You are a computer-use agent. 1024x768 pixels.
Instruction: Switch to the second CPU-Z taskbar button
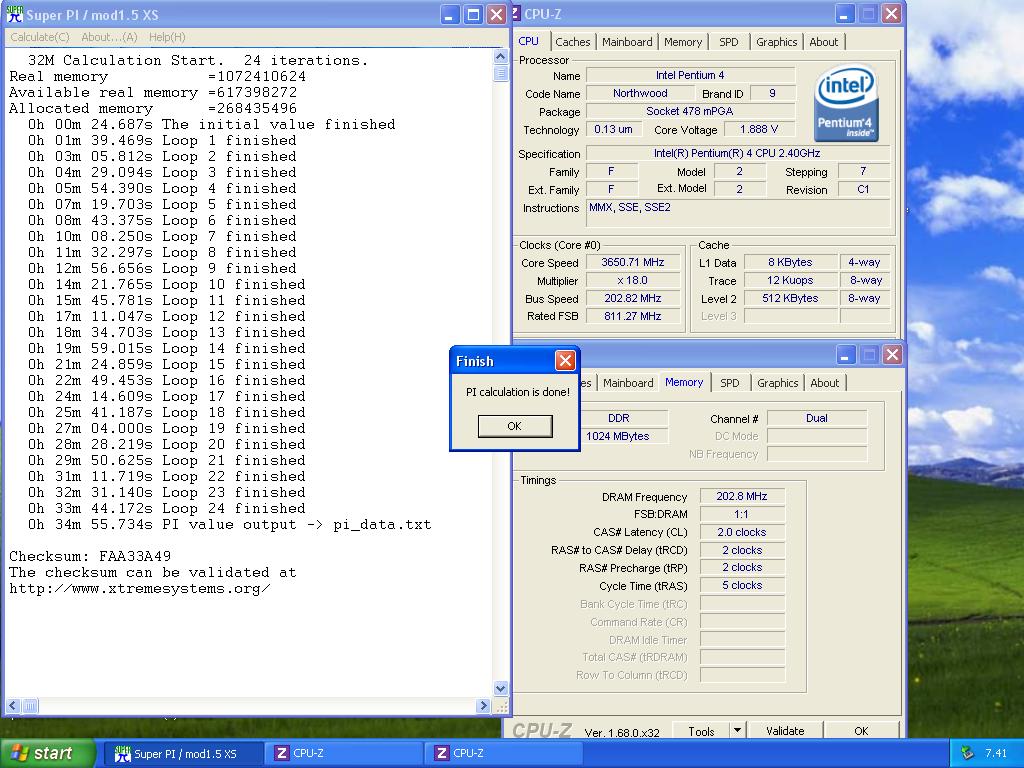click(x=503, y=754)
